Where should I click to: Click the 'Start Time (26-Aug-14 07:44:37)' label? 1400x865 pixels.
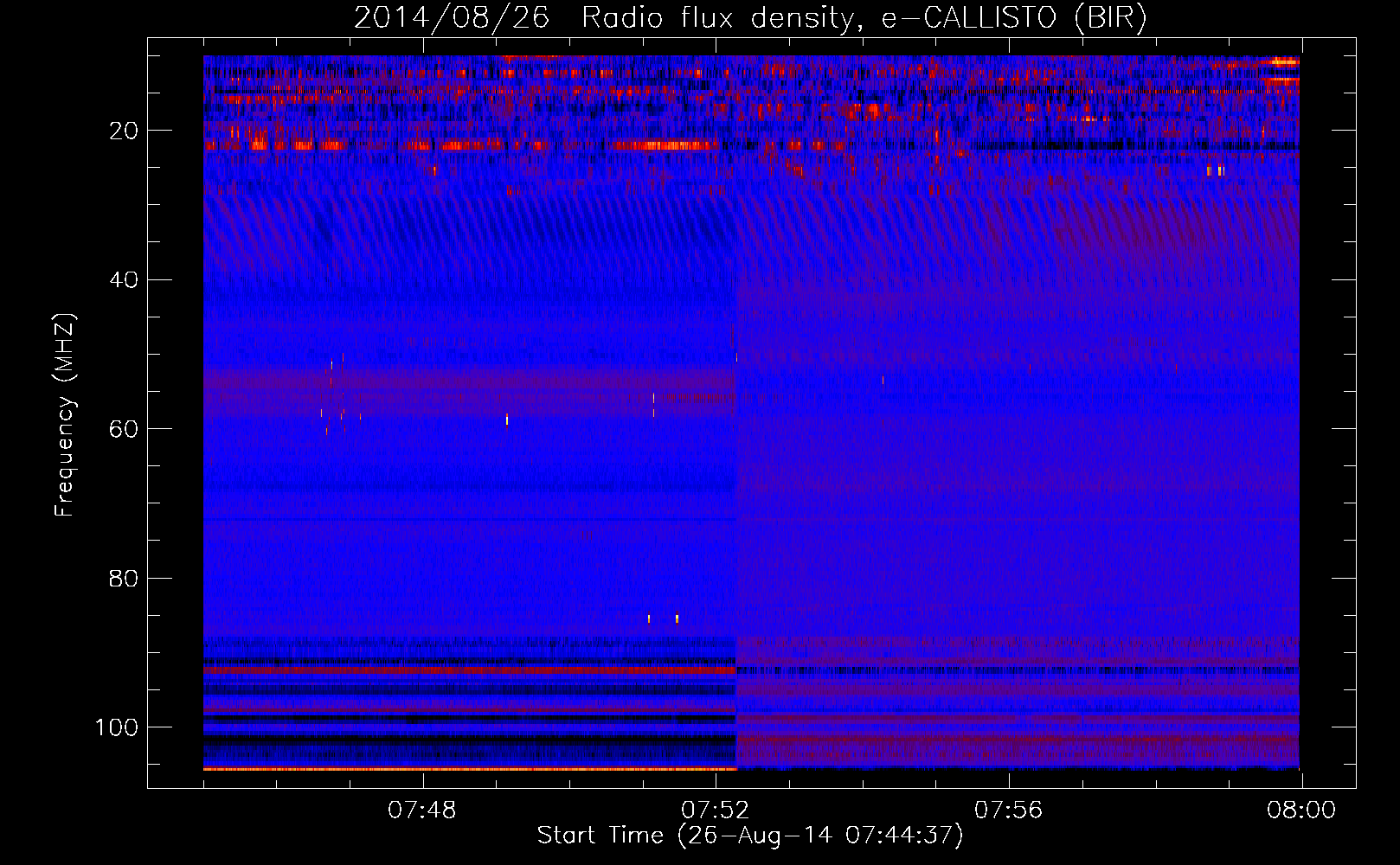tap(750, 836)
